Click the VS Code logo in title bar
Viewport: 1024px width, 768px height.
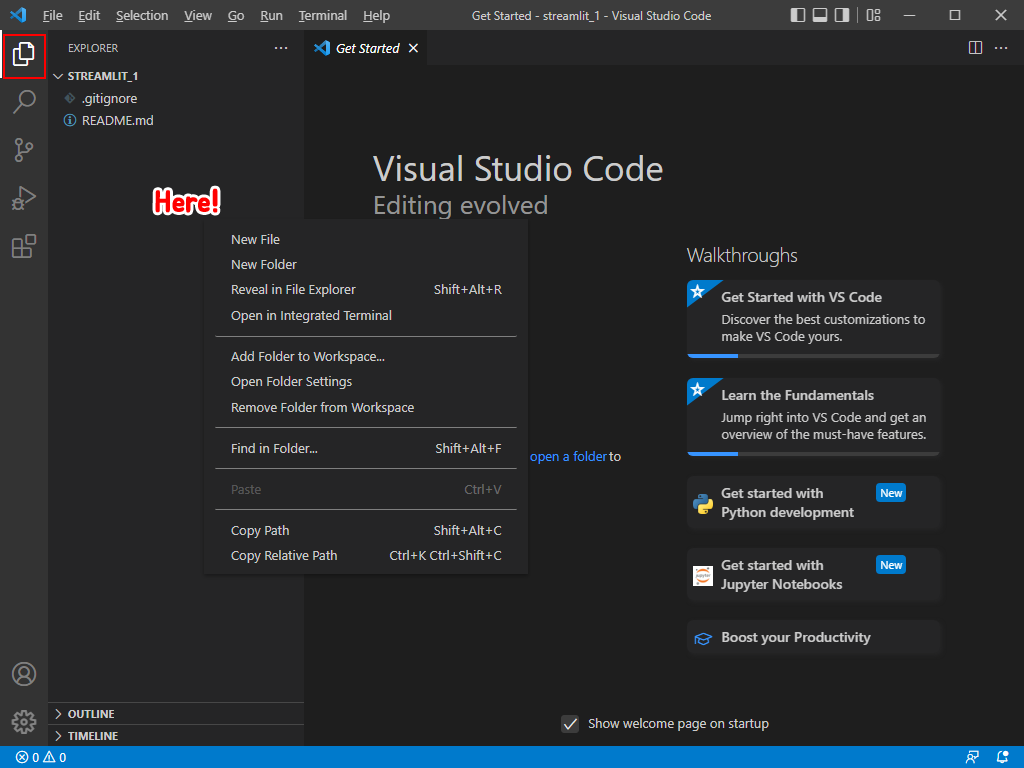coord(18,14)
